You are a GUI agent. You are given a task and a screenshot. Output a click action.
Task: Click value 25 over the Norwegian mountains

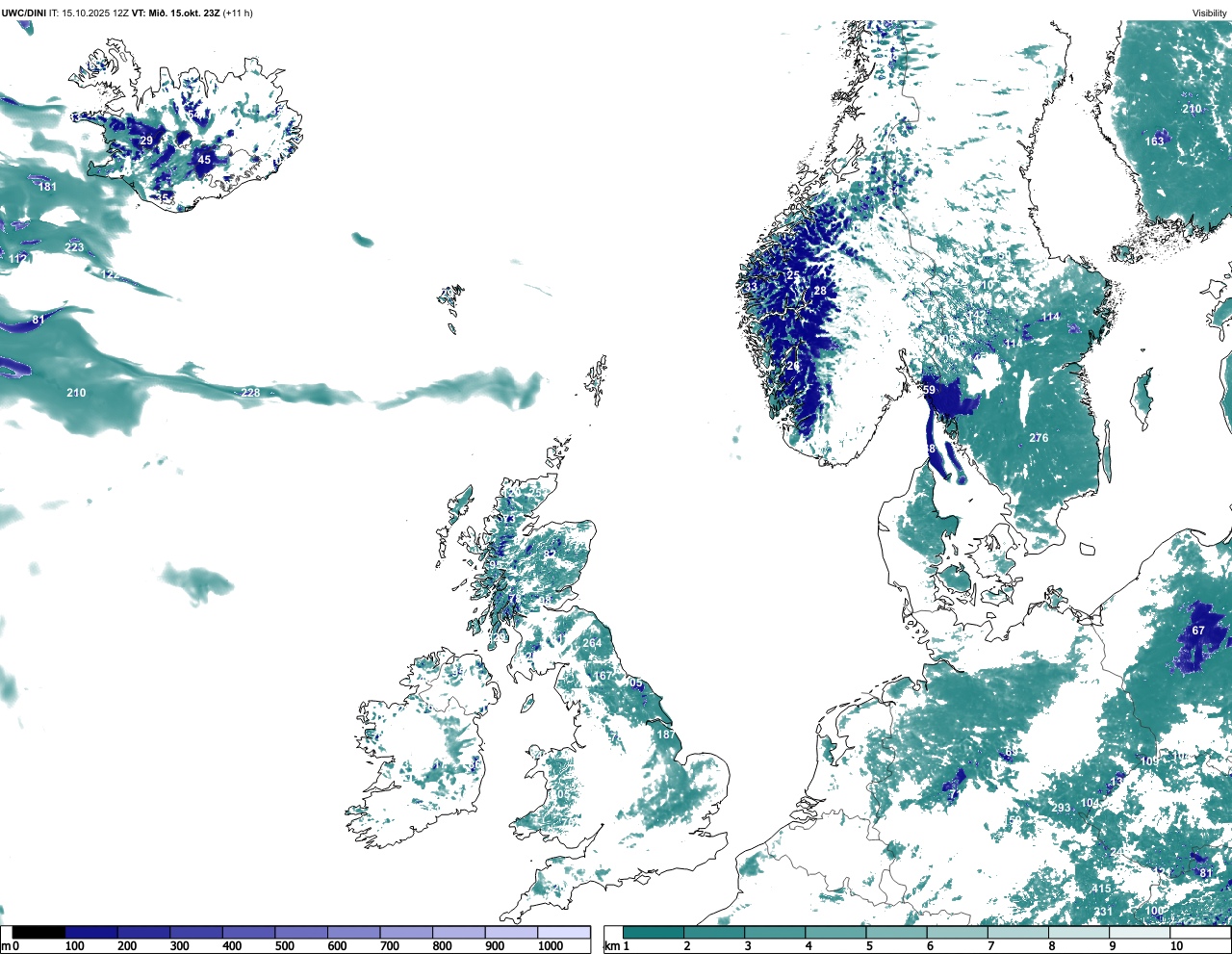[794, 275]
